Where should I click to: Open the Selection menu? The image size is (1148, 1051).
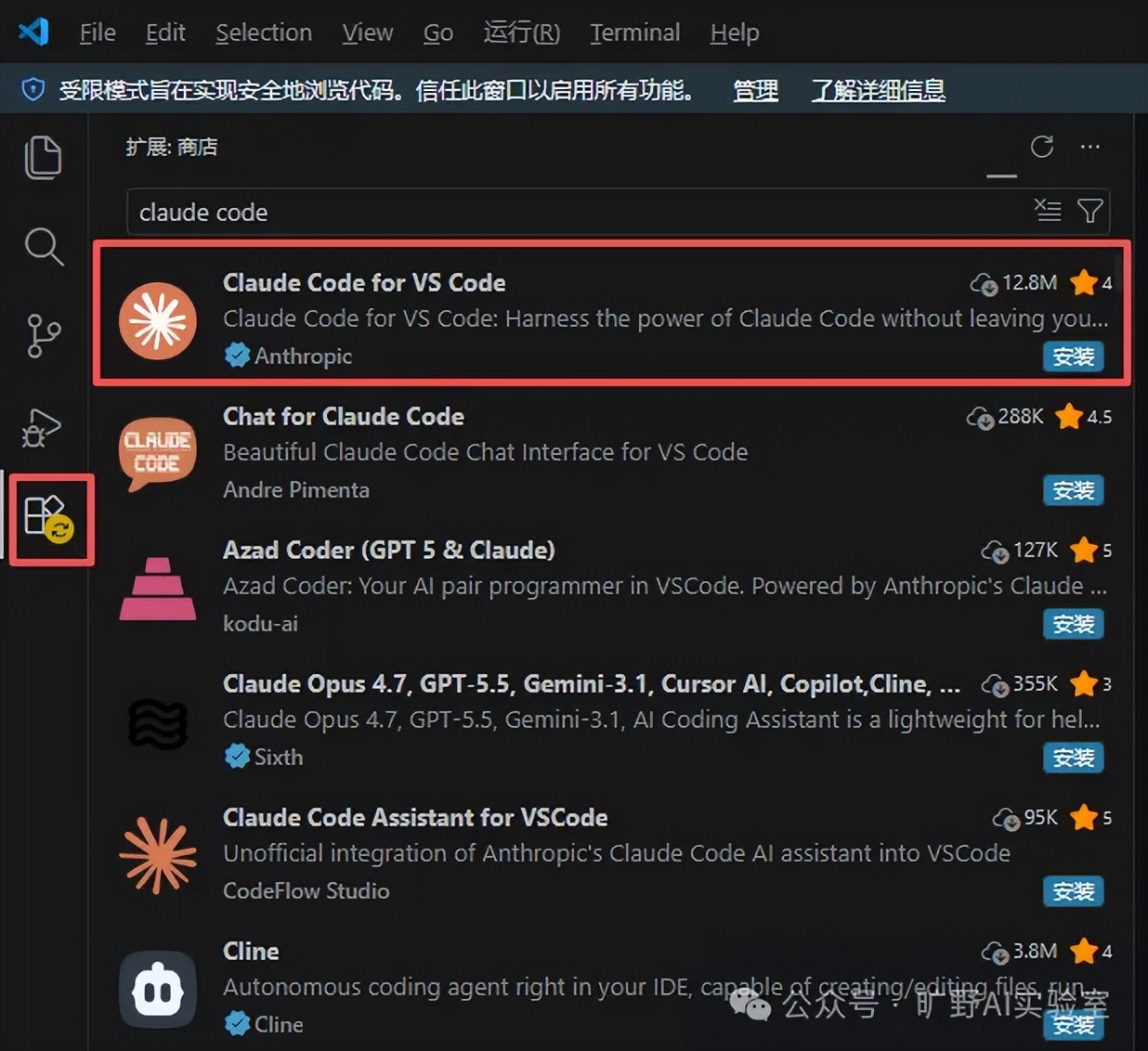click(x=264, y=32)
